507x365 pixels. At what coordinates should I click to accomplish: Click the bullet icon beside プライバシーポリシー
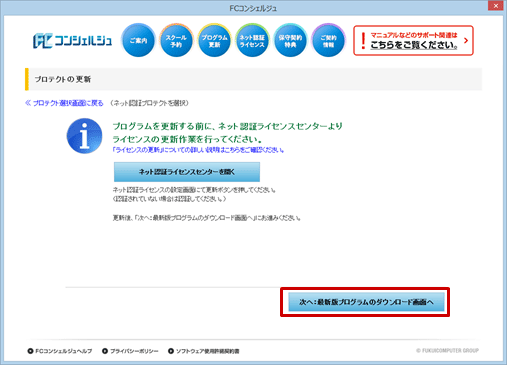[105, 351]
